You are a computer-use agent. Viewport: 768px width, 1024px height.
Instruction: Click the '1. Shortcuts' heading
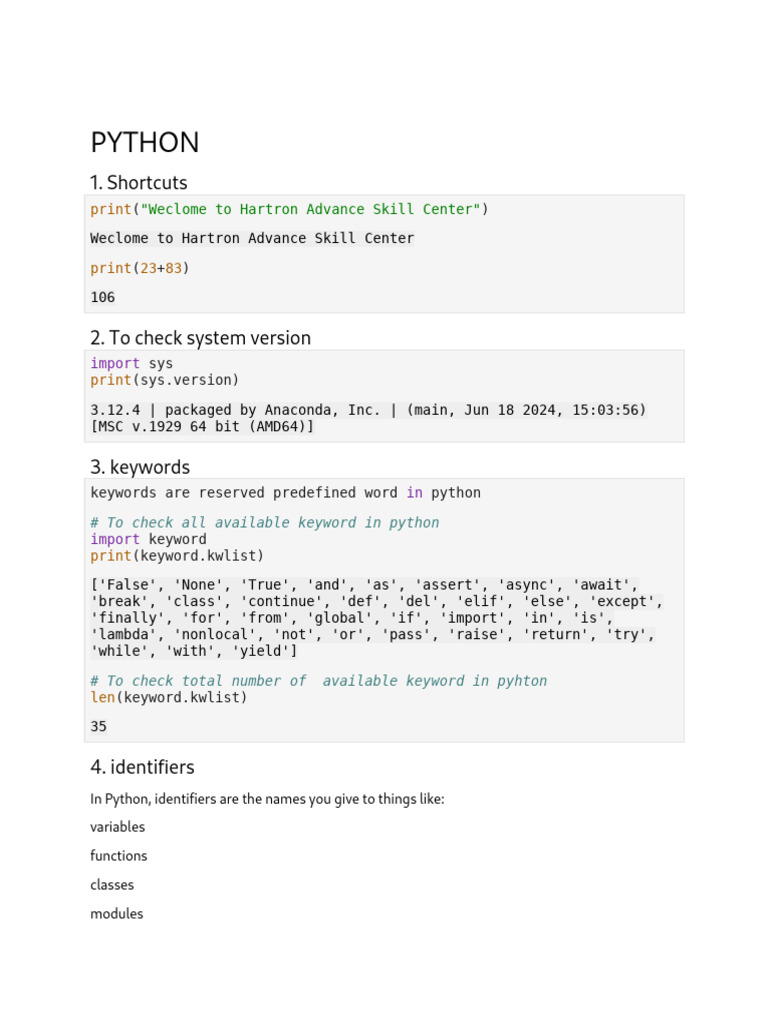point(139,183)
